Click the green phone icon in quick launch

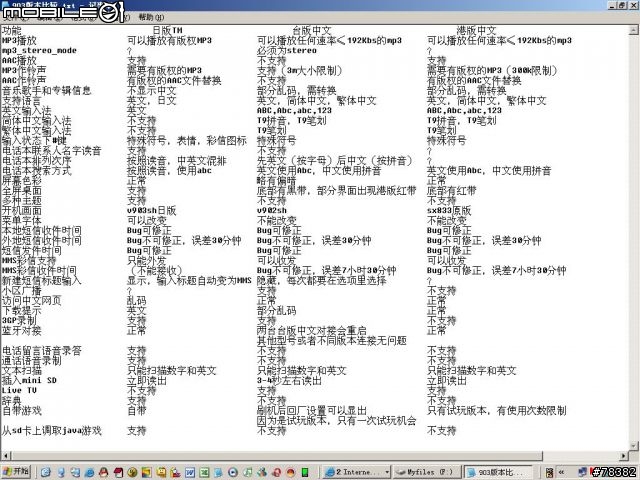(304, 472)
